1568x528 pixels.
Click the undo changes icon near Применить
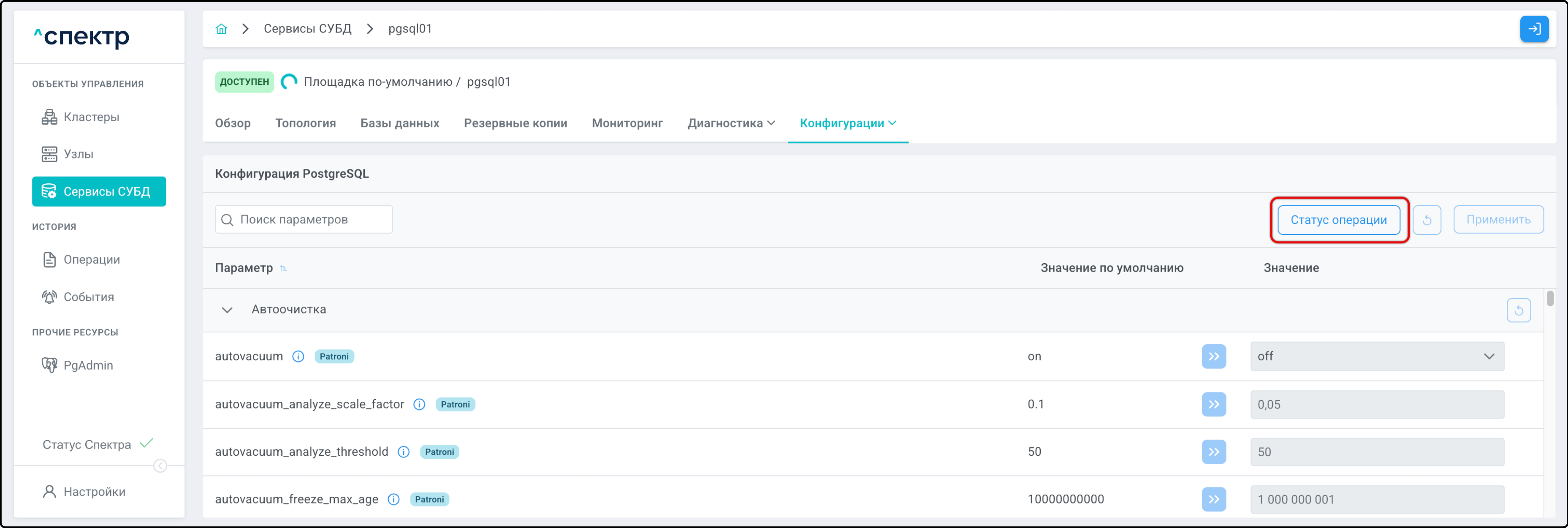coord(1427,220)
